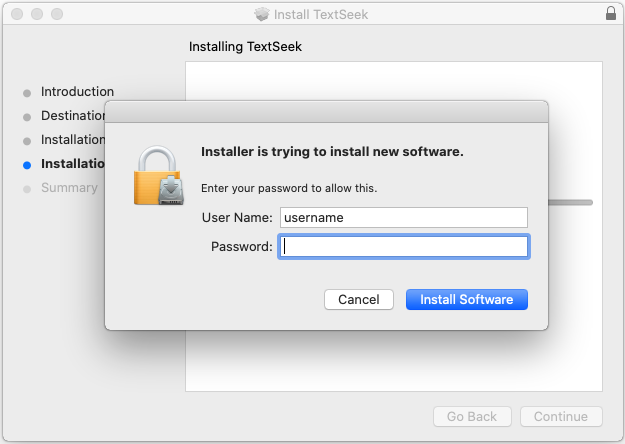Image resolution: width=625 pixels, height=444 pixels.
Task: Zoom the installer window with the third title bar button
Action: (57, 14)
